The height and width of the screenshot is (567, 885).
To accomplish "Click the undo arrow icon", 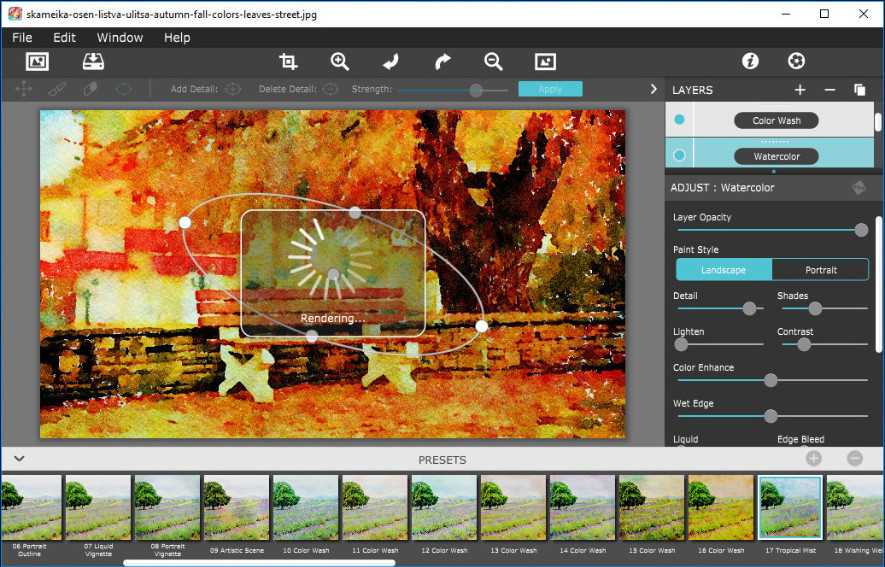I will (x=391, y=62).
